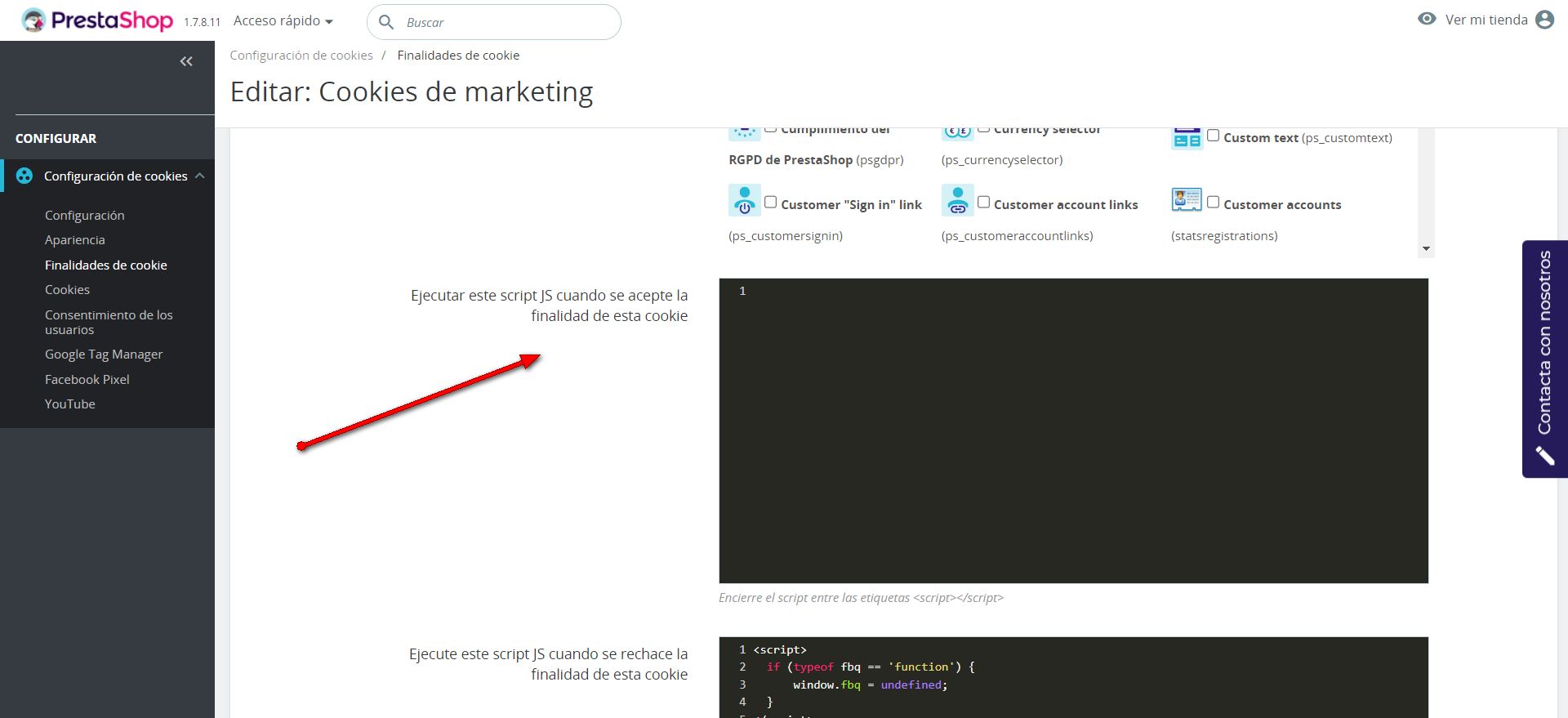Click the Customer account links module icon

[x=957, y=200]
